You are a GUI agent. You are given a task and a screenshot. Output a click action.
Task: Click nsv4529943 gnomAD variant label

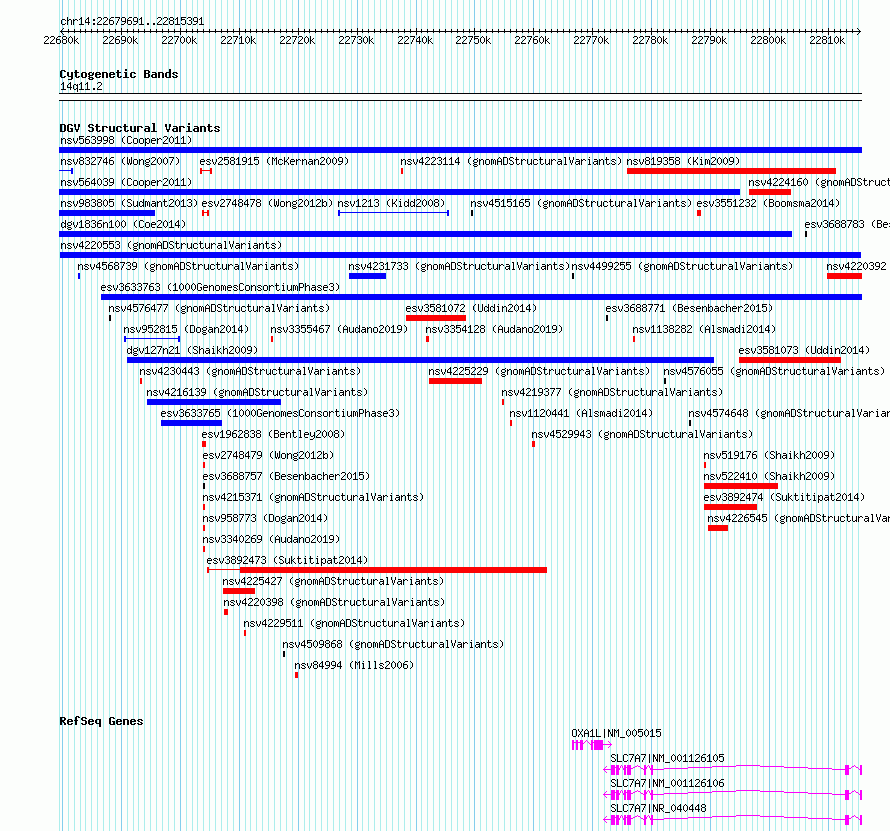642,434
